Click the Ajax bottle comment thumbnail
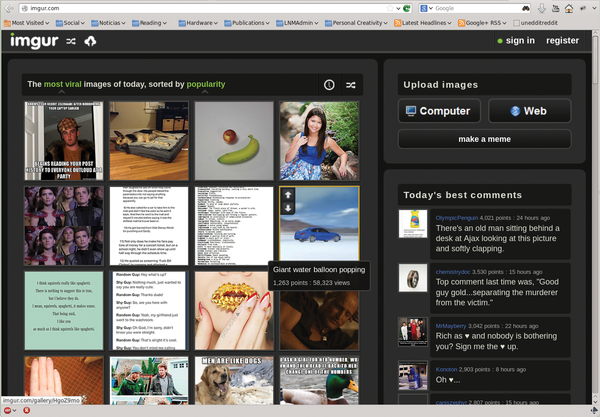 (413, 224)
